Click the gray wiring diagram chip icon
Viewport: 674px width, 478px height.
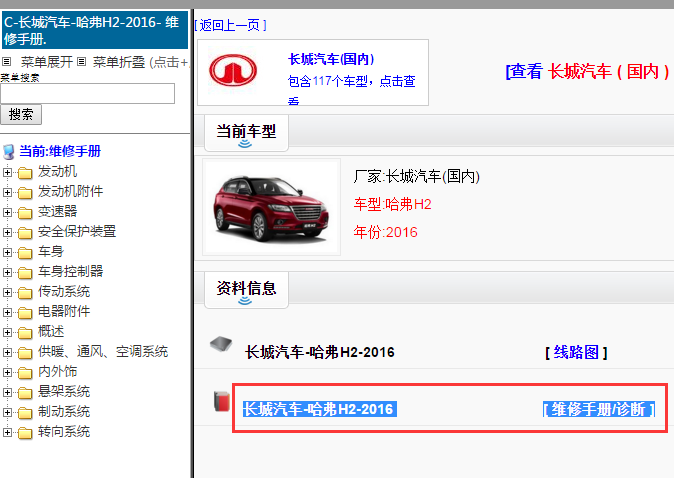coord(221,344)
